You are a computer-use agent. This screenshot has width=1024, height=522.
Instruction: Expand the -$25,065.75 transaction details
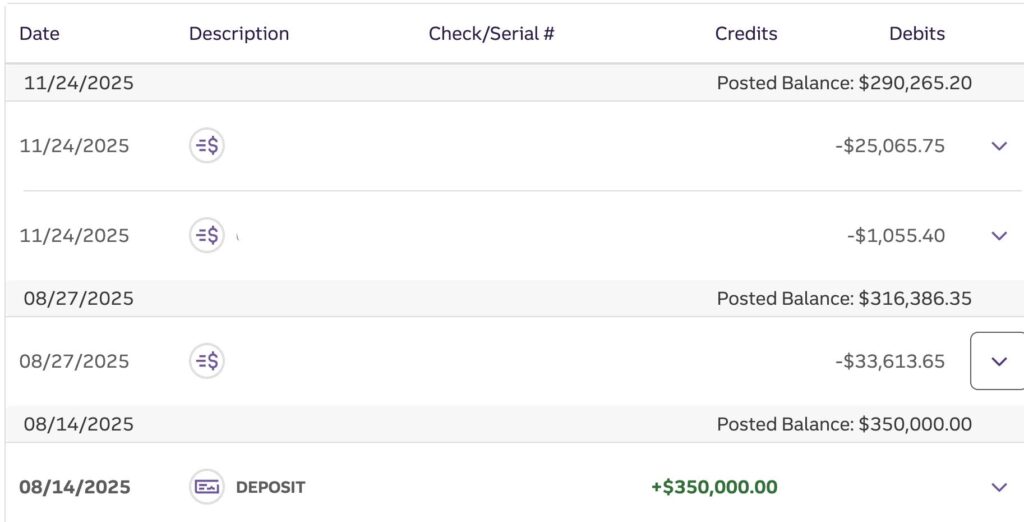pos(998,146)
